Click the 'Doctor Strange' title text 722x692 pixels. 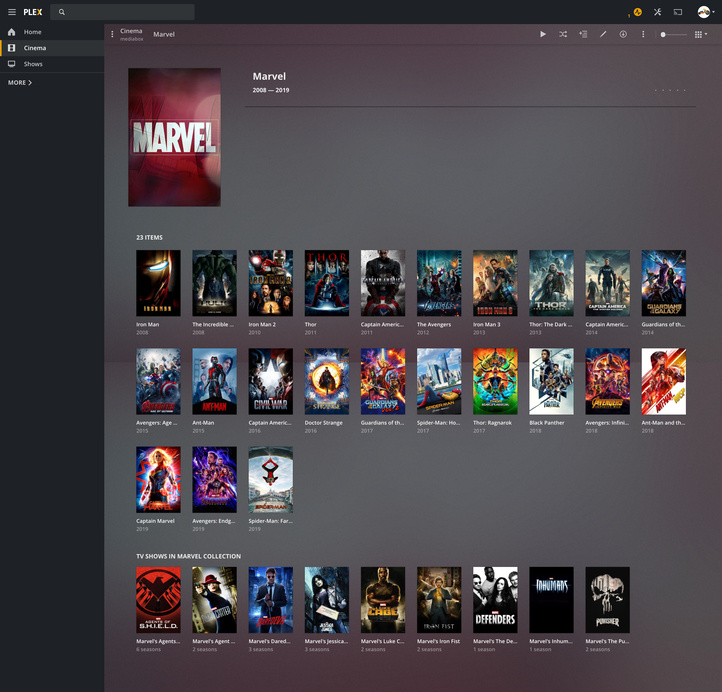(323, 423)
